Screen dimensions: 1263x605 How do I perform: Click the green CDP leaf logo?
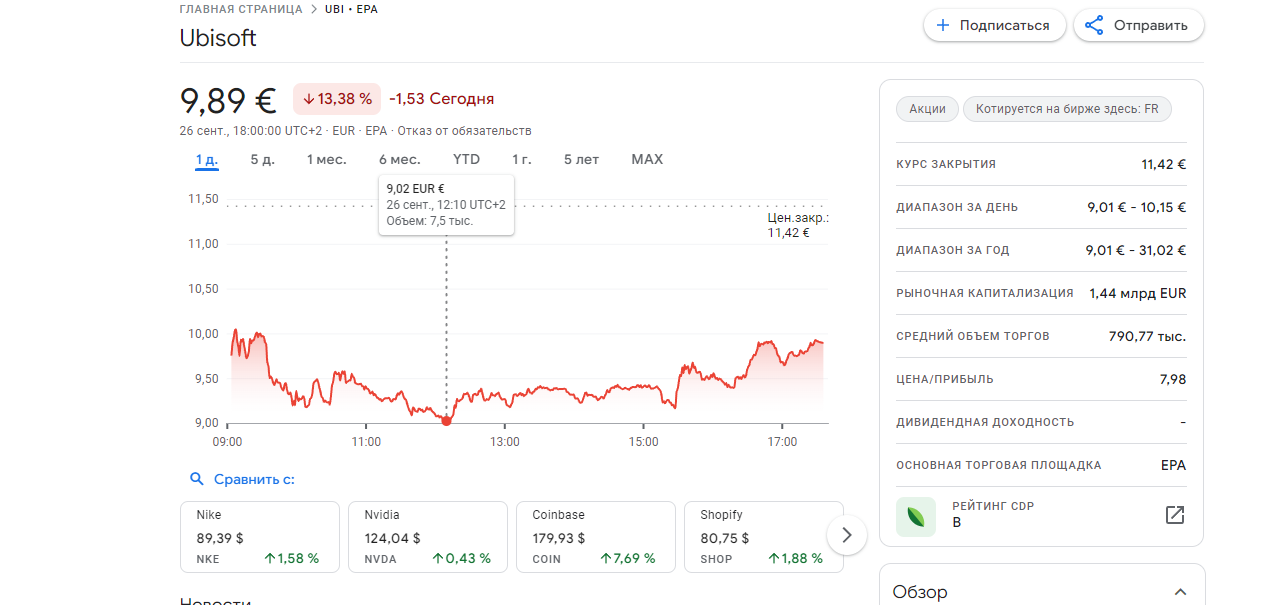(916, 516)
